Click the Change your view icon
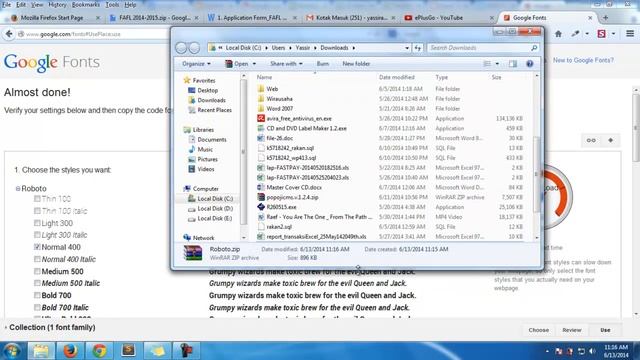 [x=487, y=64]
